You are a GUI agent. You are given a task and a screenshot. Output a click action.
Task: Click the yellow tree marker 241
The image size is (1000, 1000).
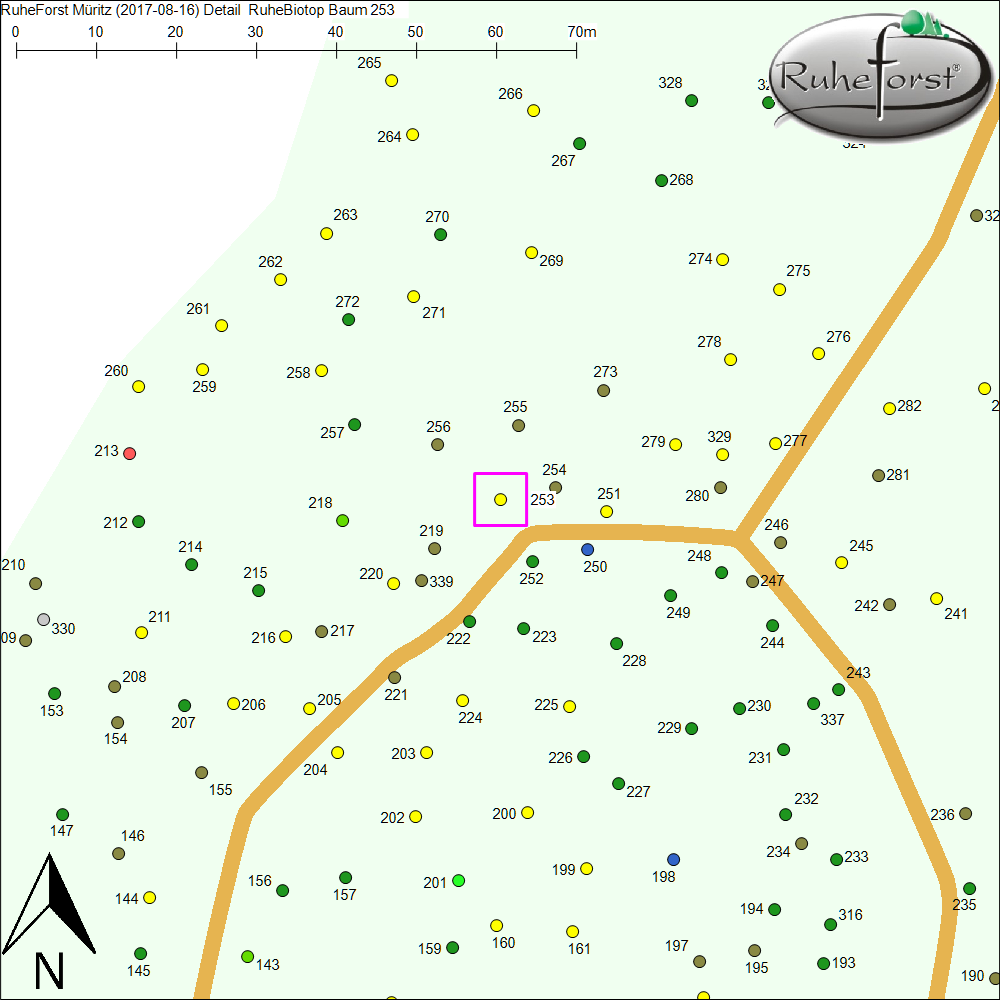[936, 598]
